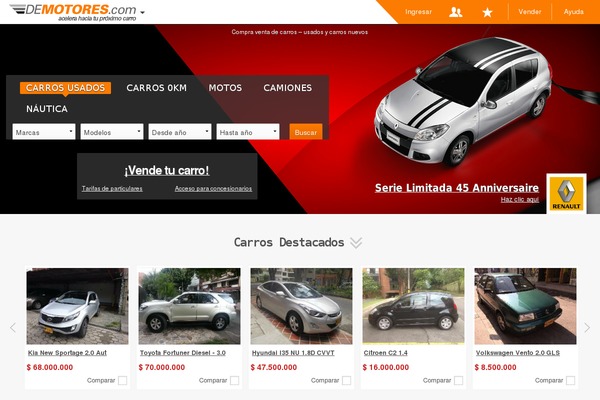The image size is (600, 400).
Task: Open the Desde año dropdown
Action: click(180, 132)
